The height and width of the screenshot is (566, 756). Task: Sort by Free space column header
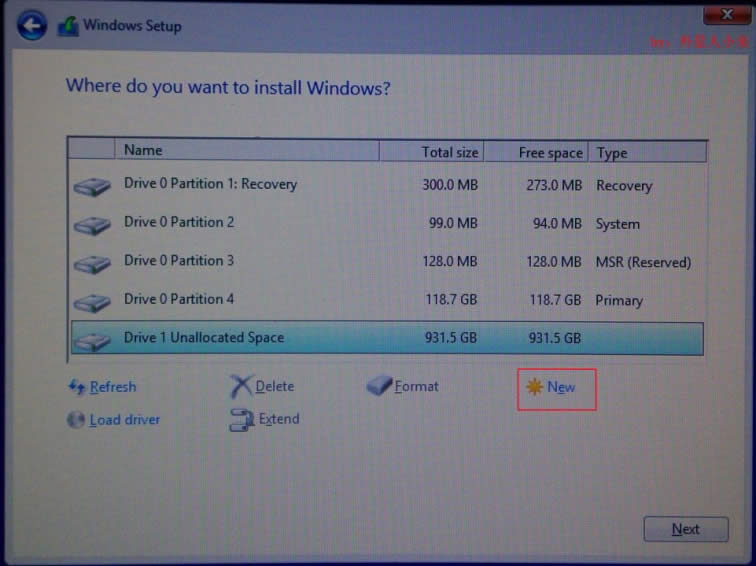coord(538,152)
